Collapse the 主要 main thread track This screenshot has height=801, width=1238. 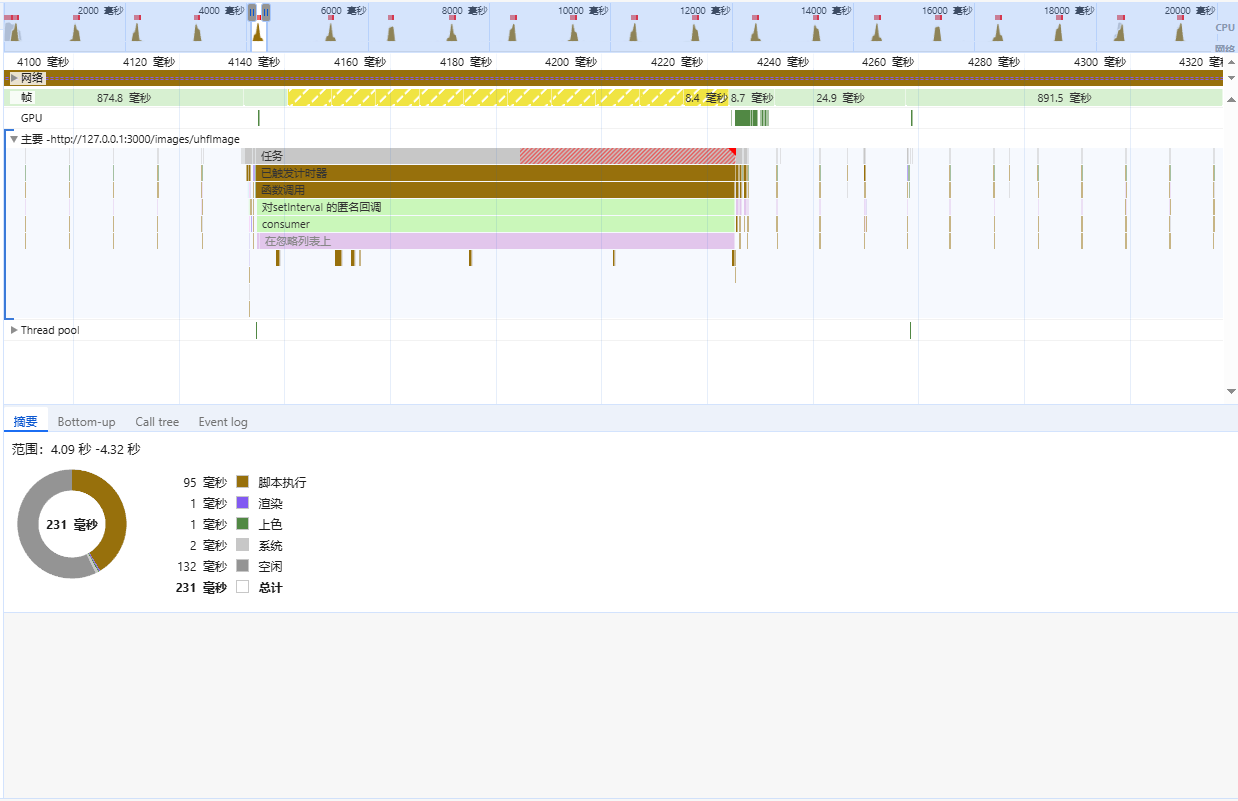coord(14,139)
